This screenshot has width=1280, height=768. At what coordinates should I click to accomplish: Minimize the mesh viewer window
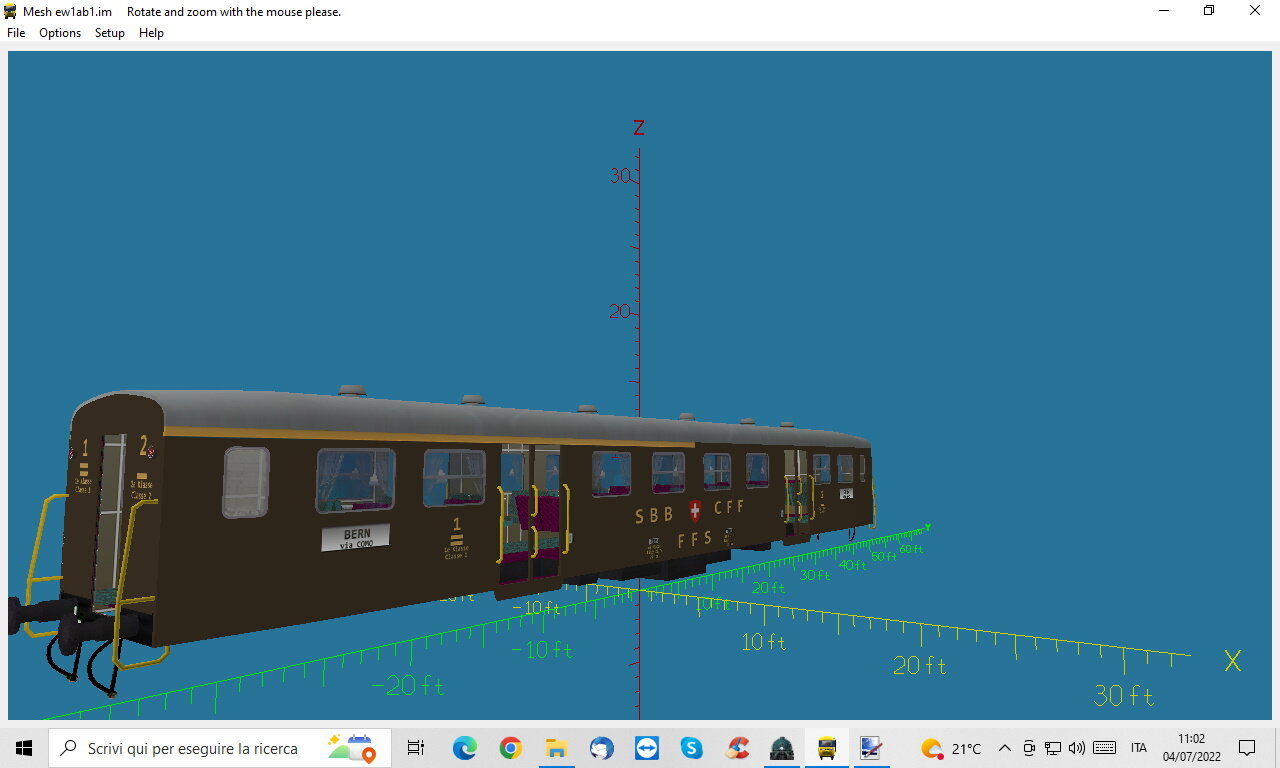point(1164,11)
